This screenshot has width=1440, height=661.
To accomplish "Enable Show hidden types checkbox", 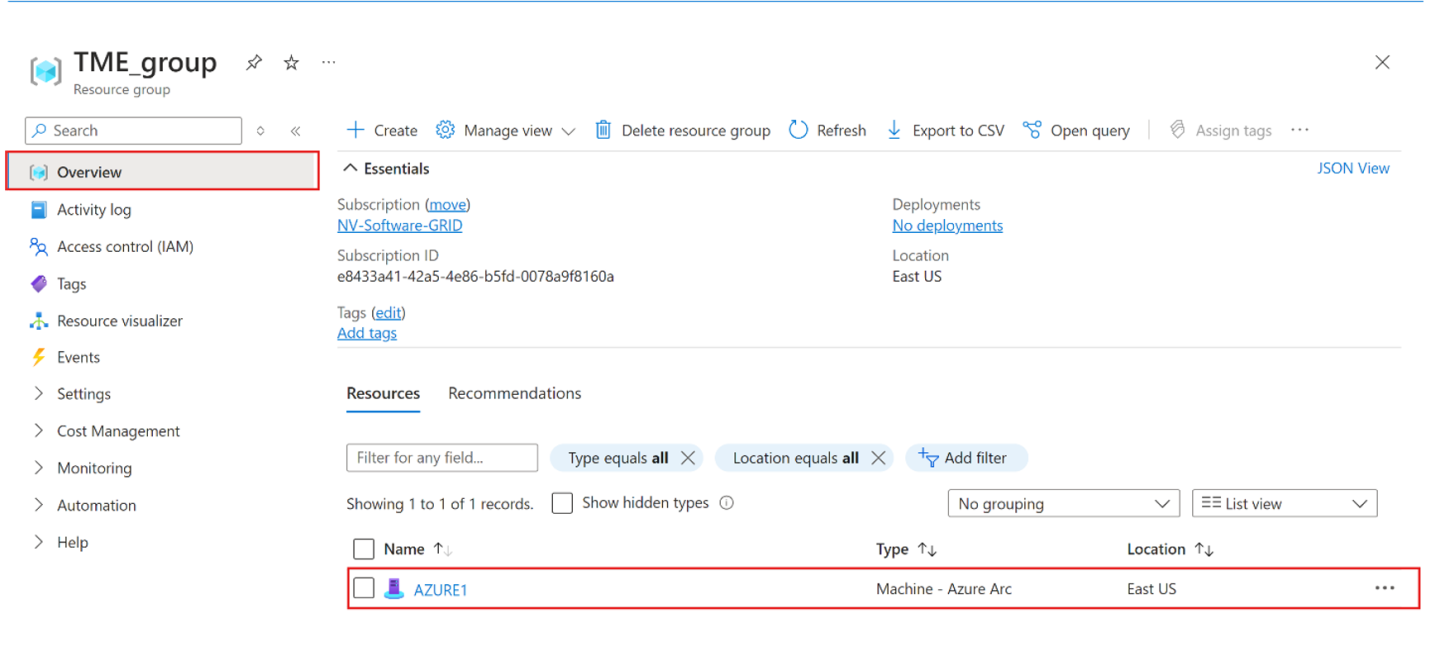I will click(562, 503).
